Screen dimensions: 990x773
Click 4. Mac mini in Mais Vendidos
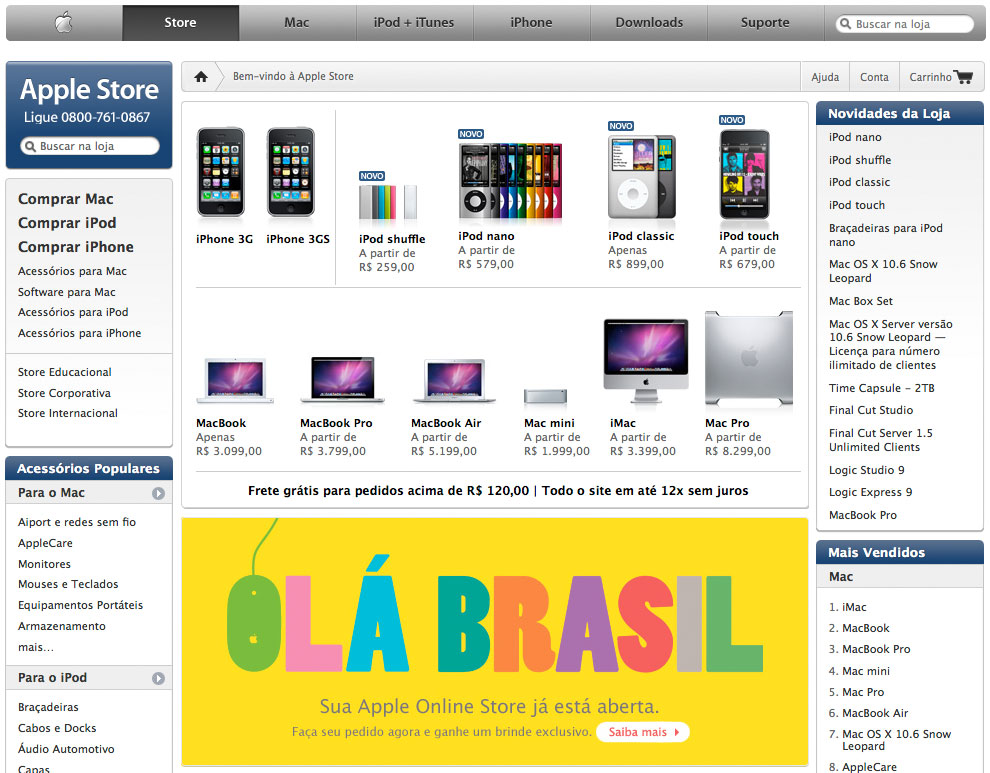859,671
